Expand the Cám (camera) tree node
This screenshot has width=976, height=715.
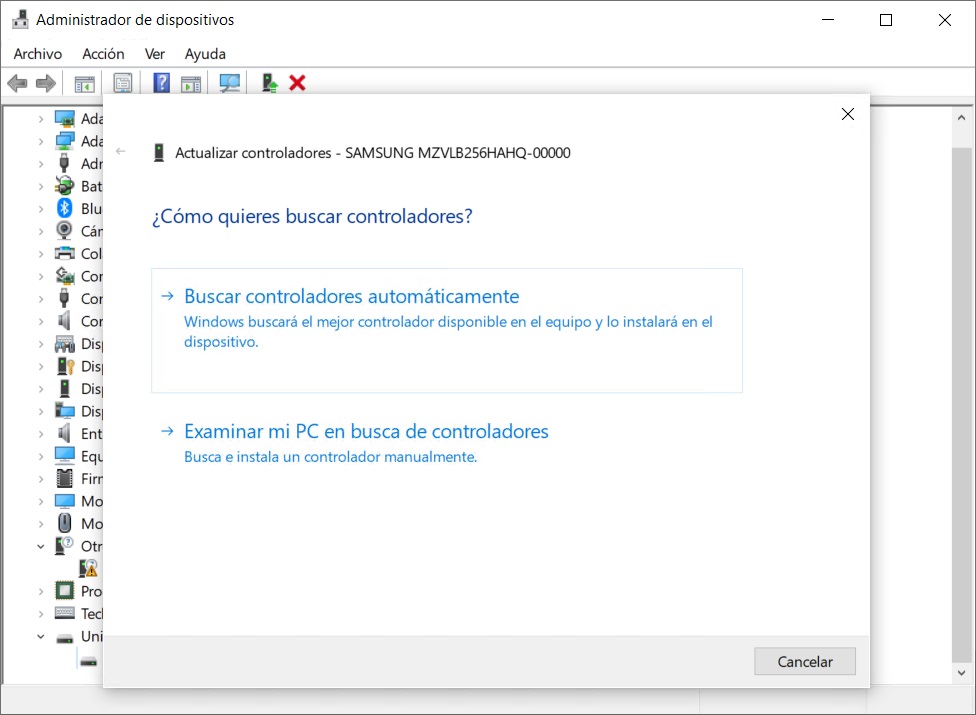41,231
